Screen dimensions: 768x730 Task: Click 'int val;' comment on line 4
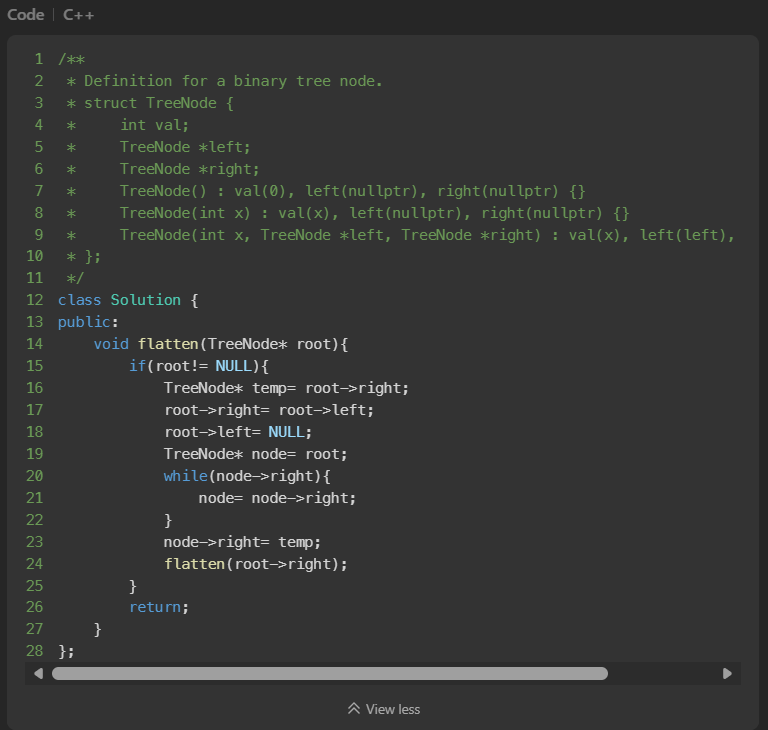click(x=154, y=125)
